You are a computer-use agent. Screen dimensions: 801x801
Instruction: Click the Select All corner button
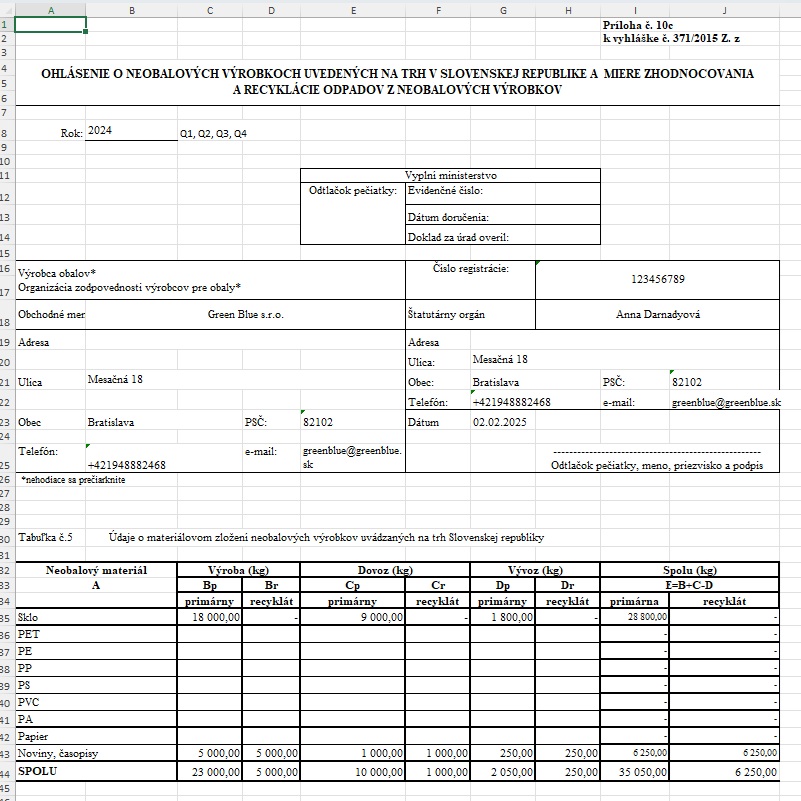(7, 9)
